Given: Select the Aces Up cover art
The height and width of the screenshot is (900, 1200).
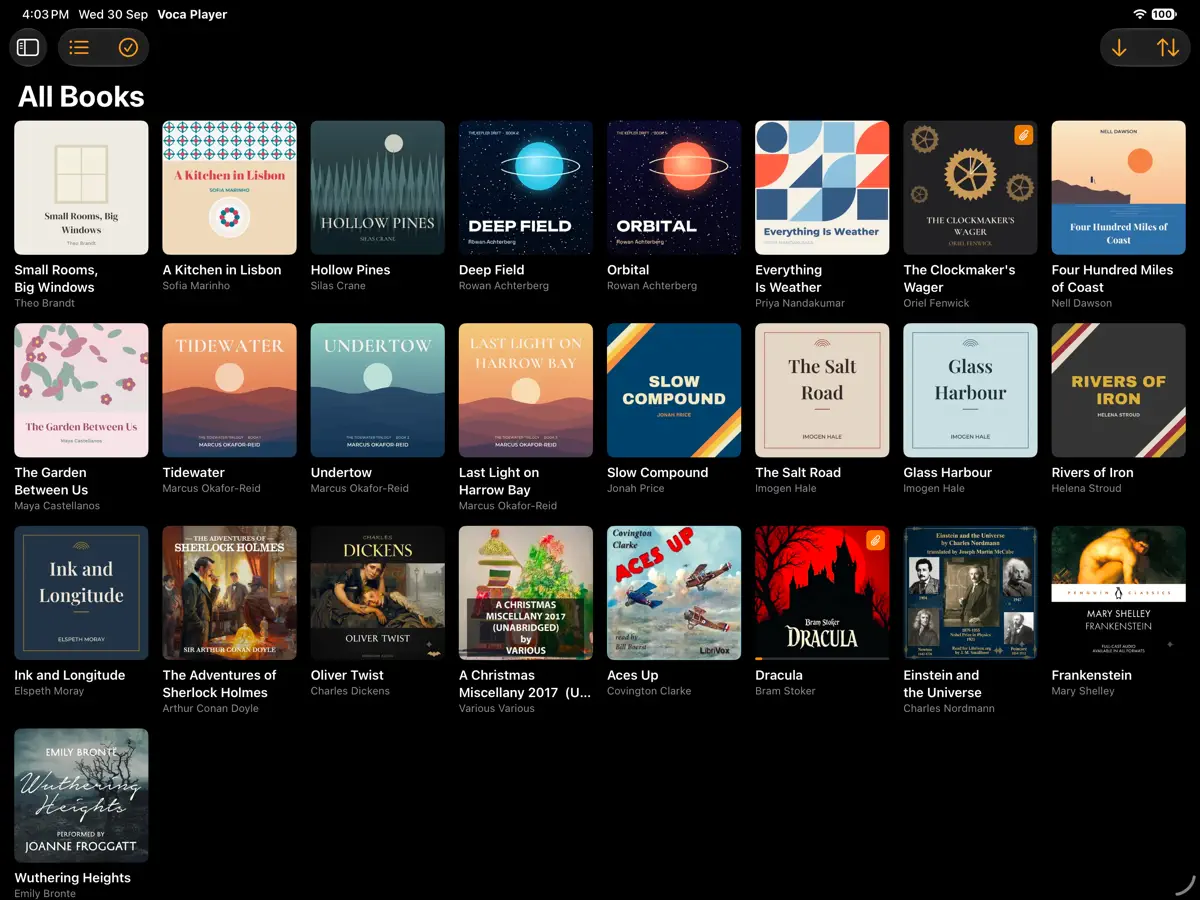Looking at the screenshot, I should 674,593.
